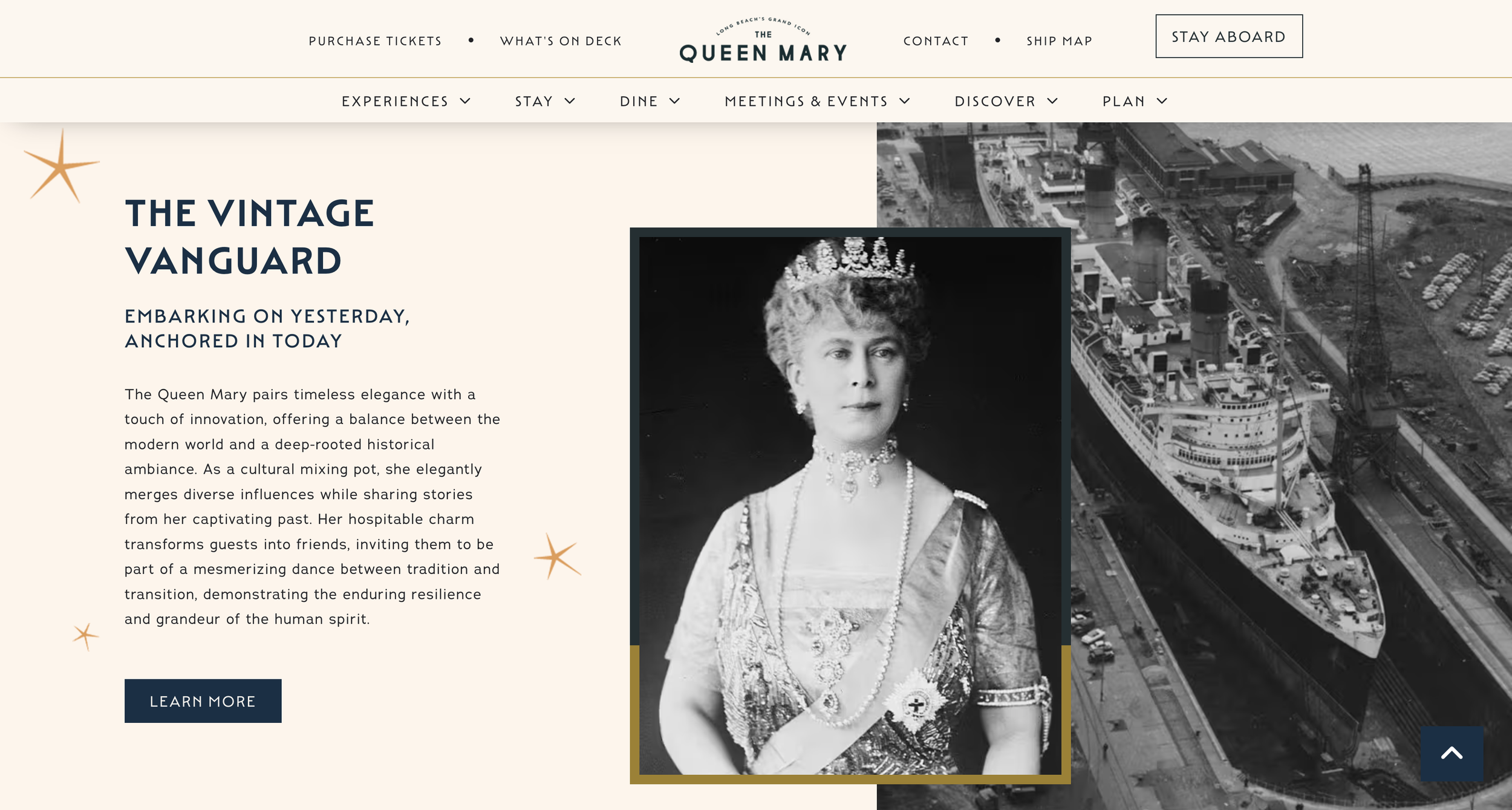This screenshot has height=810, width=1512.
Task: Expand the Discover chevron arrow
Action: point(1053,101)
